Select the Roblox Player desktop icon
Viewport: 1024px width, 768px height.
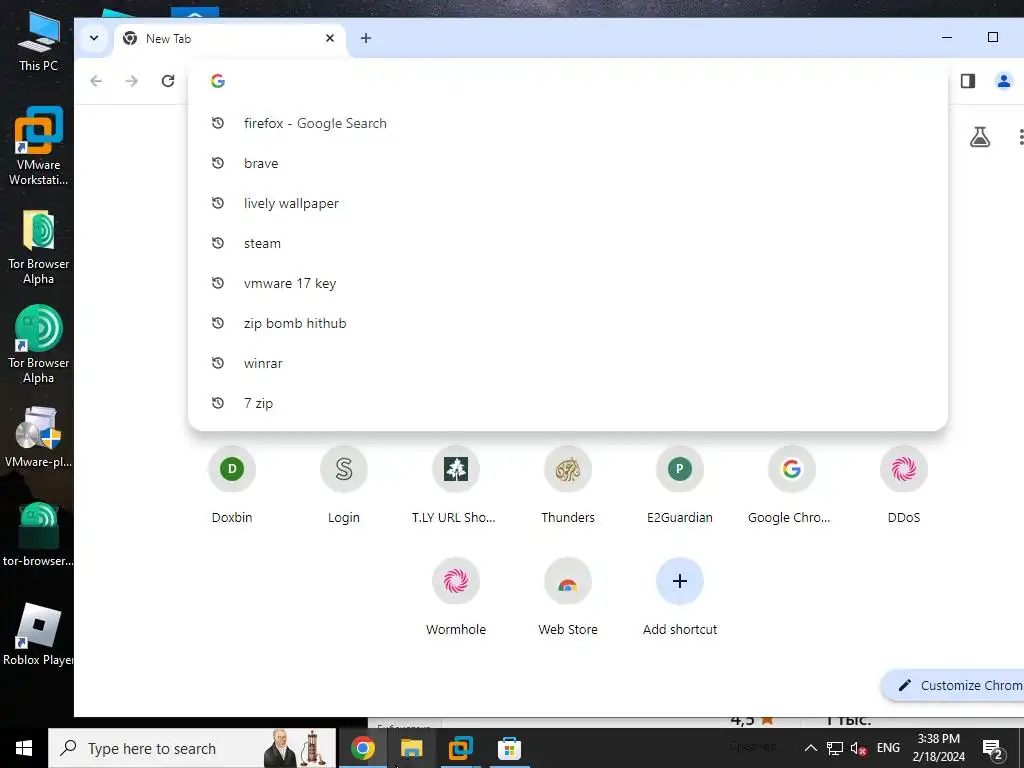tap(38, 635)
